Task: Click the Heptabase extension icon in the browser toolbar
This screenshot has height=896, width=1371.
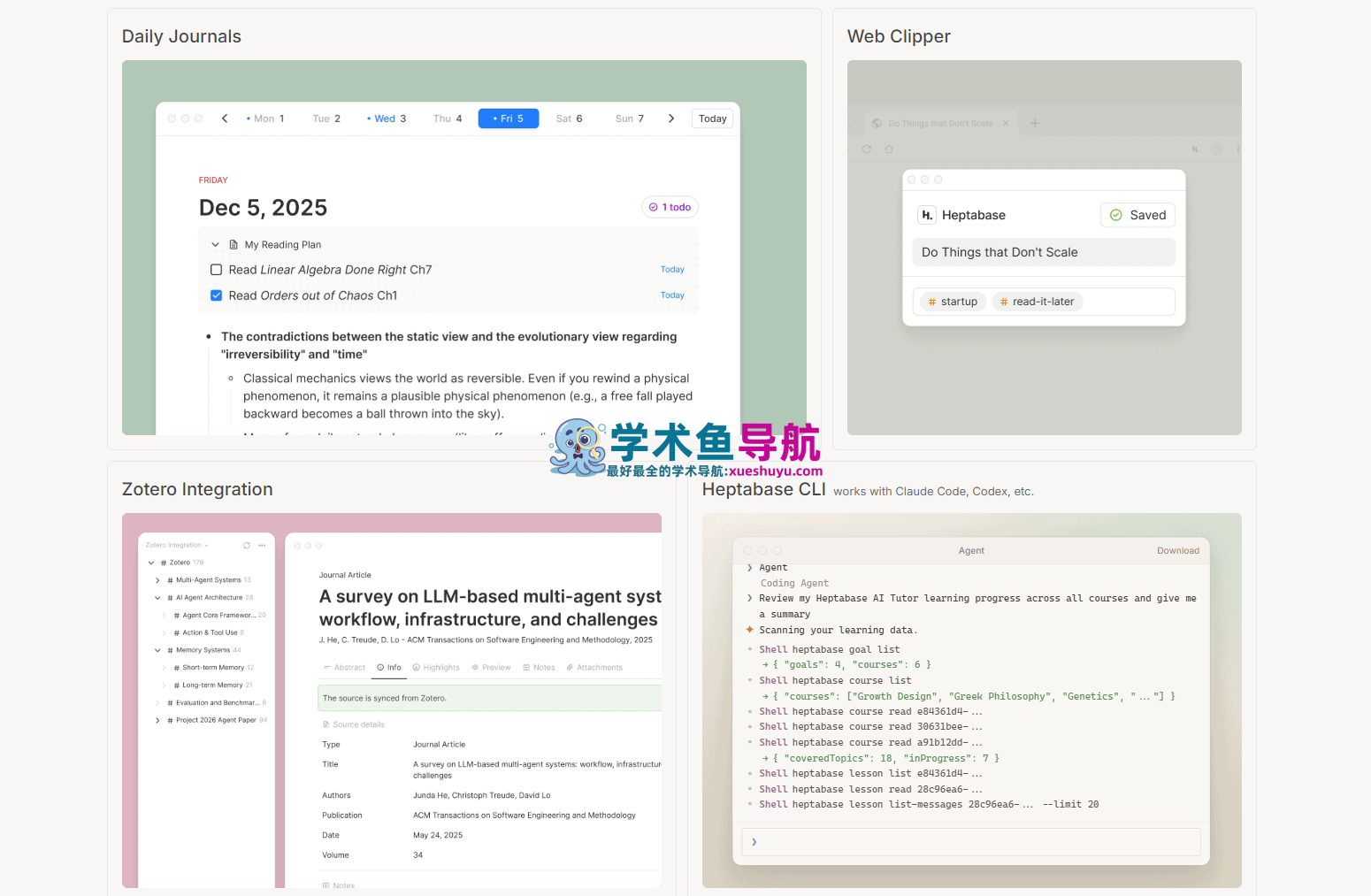Action: (1195, 149)
